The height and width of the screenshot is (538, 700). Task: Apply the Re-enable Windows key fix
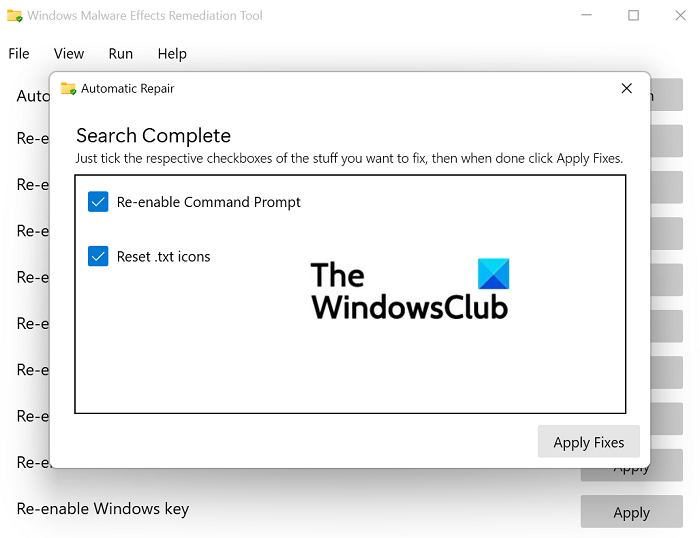click(631, 512)
